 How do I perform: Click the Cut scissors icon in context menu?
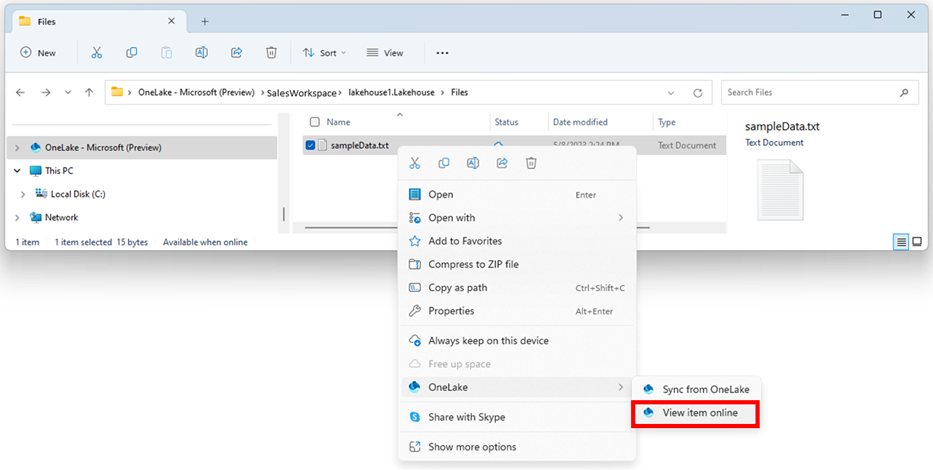click(415, 163)
